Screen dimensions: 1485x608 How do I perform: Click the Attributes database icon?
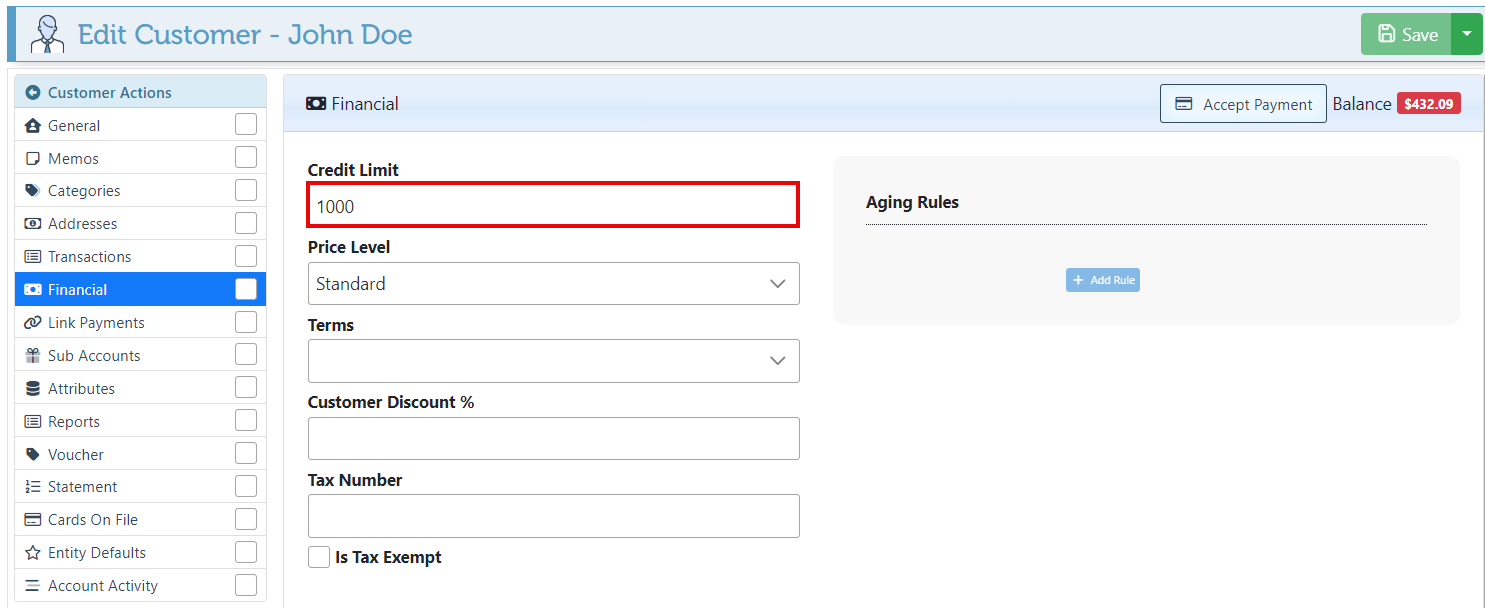33,389
